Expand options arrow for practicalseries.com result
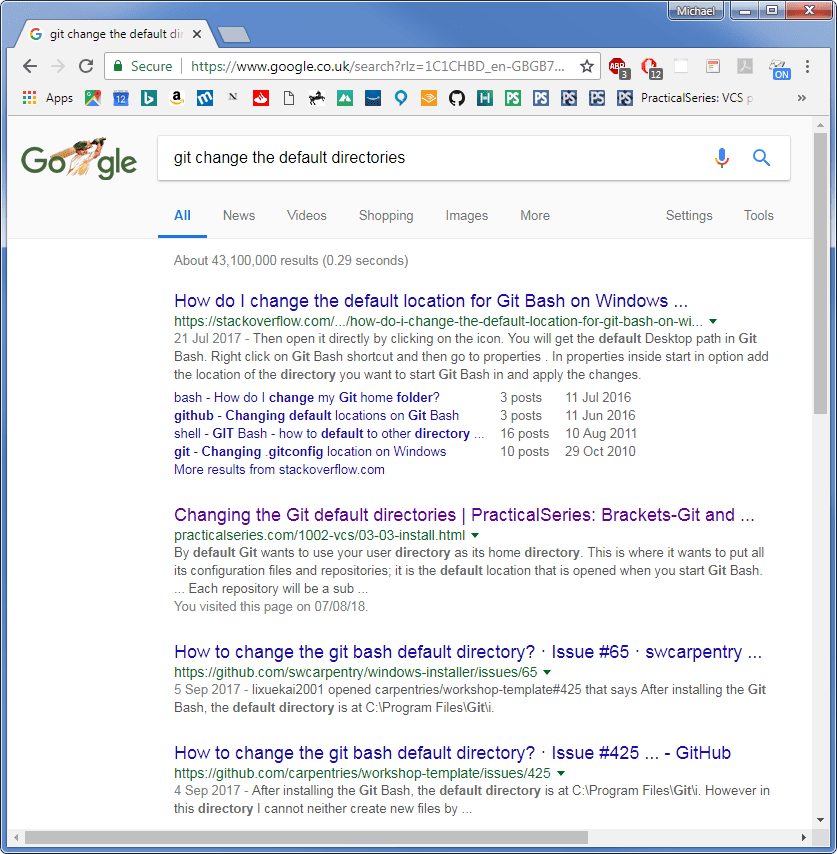The width and height of the screenshot is (837, 854). [x=475, y=535]
